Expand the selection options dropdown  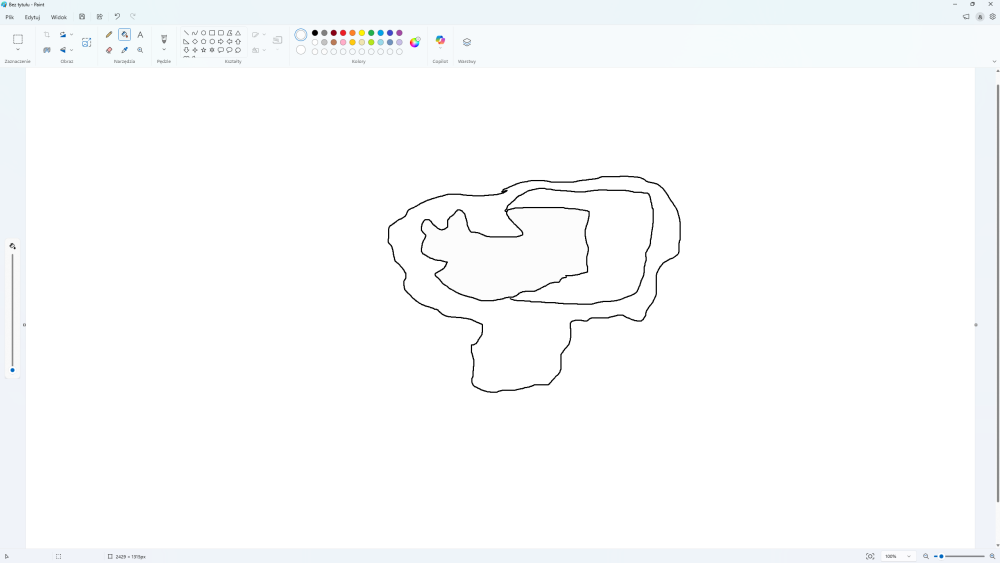(x=18, y=50)
